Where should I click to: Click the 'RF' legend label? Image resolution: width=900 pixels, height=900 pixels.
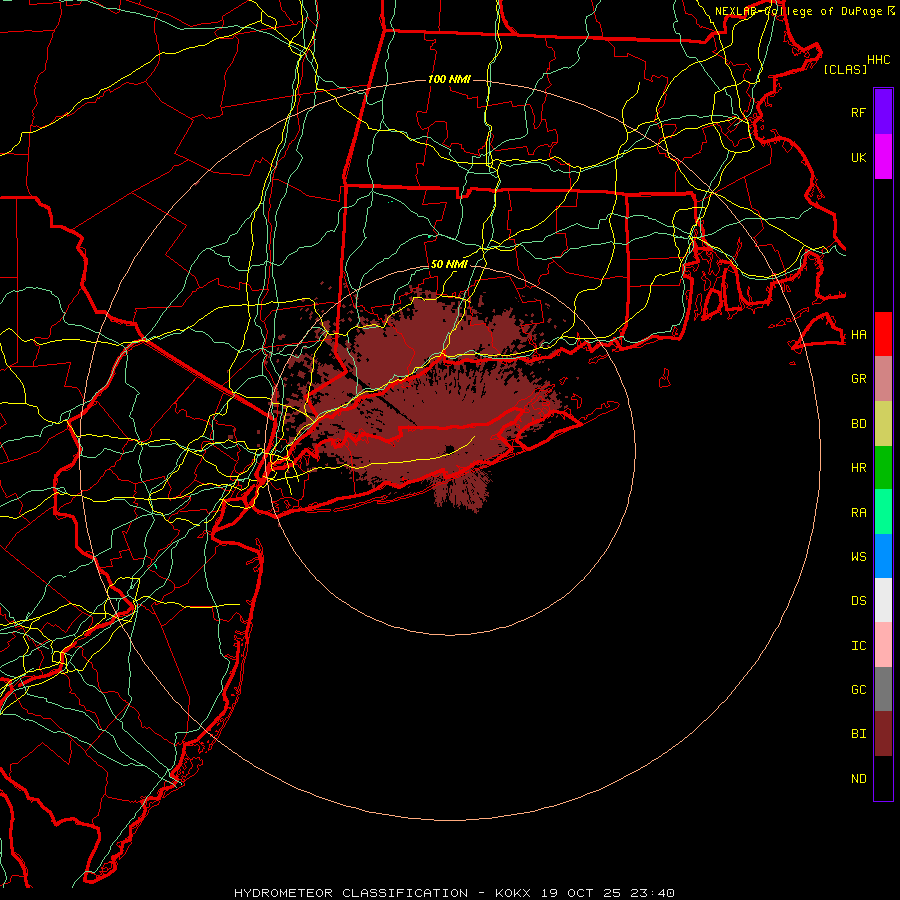point(858,112)
